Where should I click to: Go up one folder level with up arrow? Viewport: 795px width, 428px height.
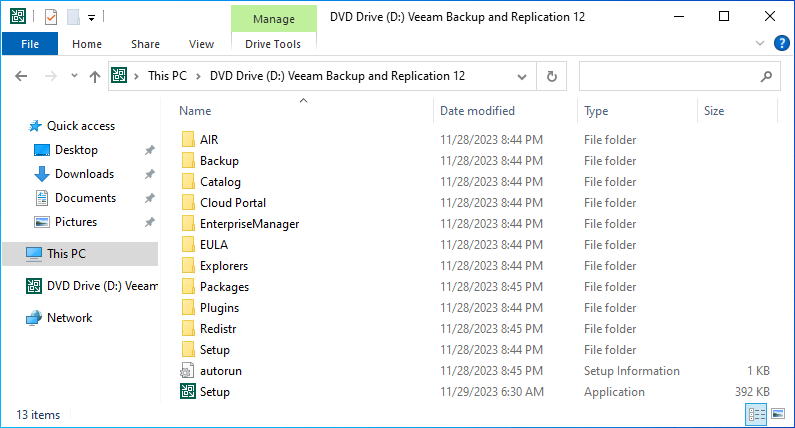95,76
